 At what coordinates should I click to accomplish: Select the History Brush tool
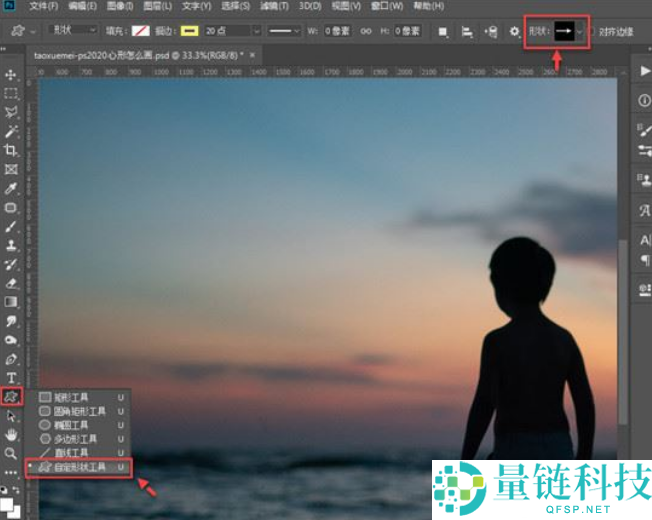point(10,264)
